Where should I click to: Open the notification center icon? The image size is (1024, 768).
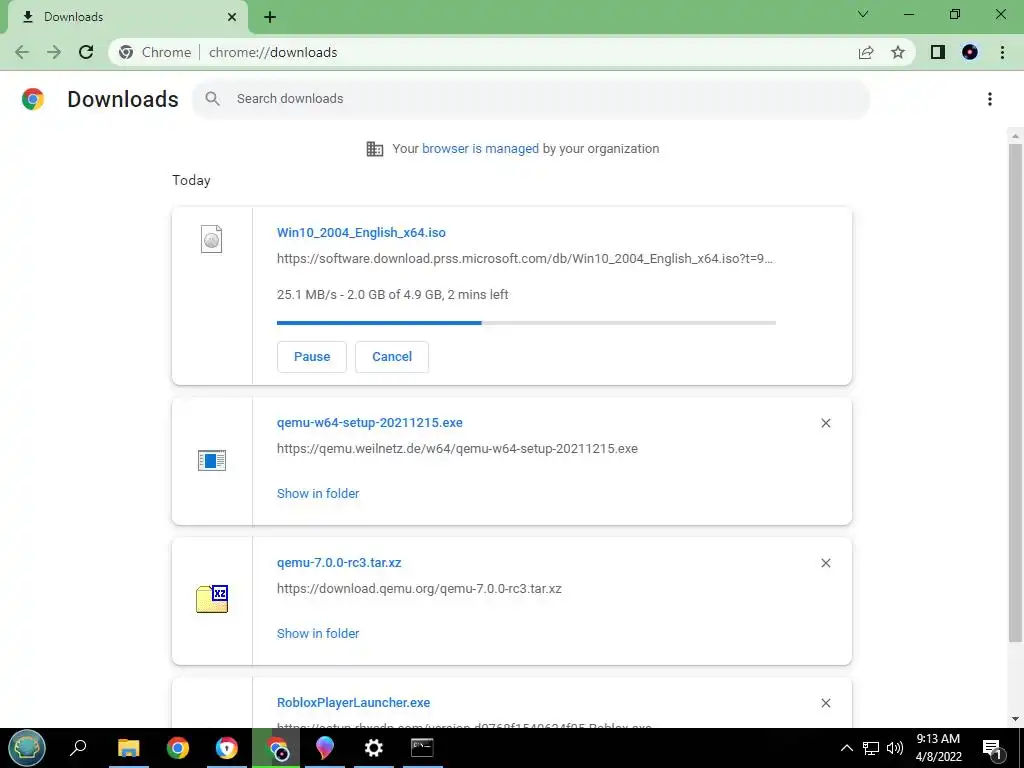[993, 748]
